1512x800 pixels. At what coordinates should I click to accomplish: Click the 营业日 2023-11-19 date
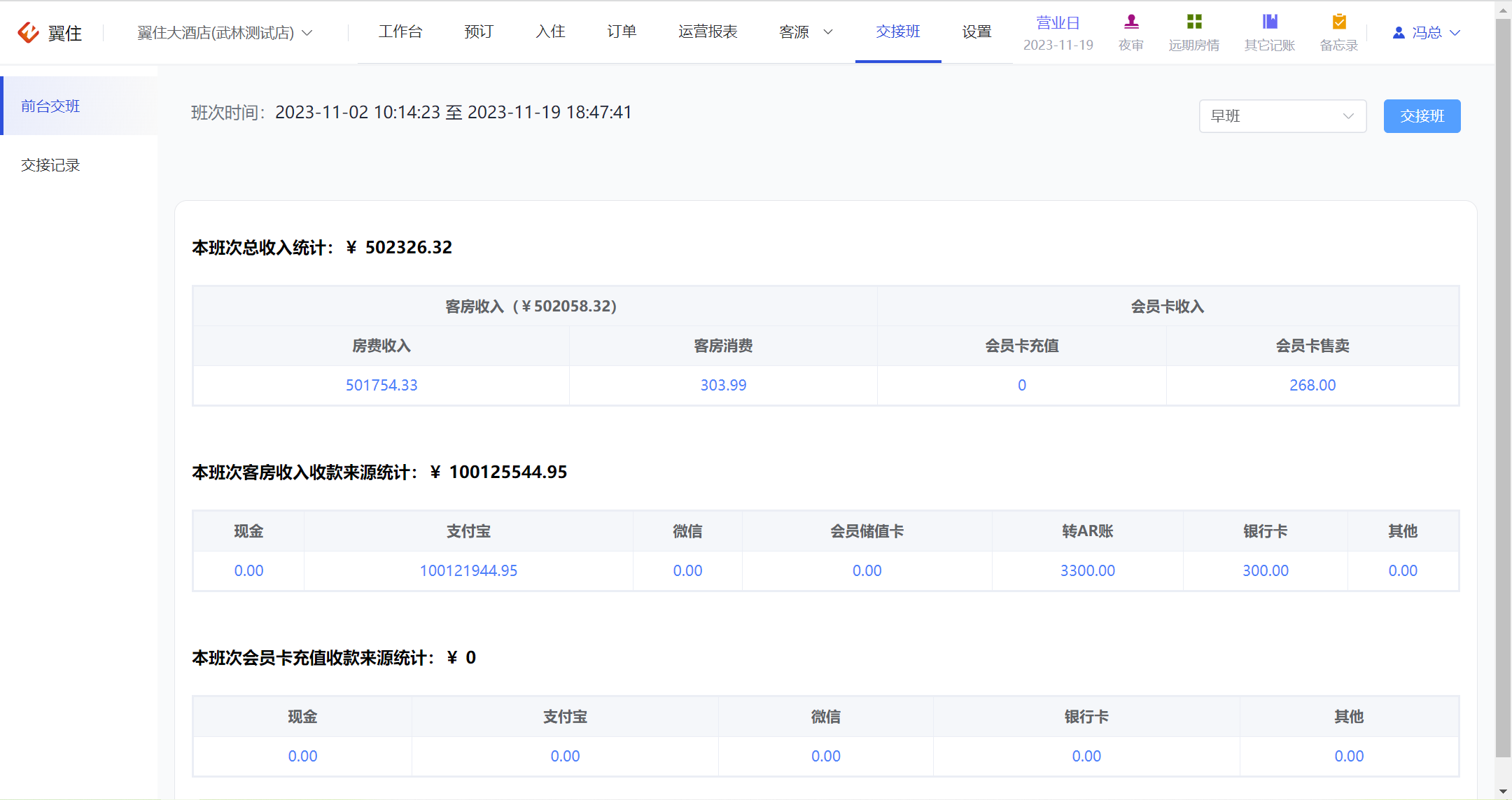pyautogui.click(x=1058, y=45)
